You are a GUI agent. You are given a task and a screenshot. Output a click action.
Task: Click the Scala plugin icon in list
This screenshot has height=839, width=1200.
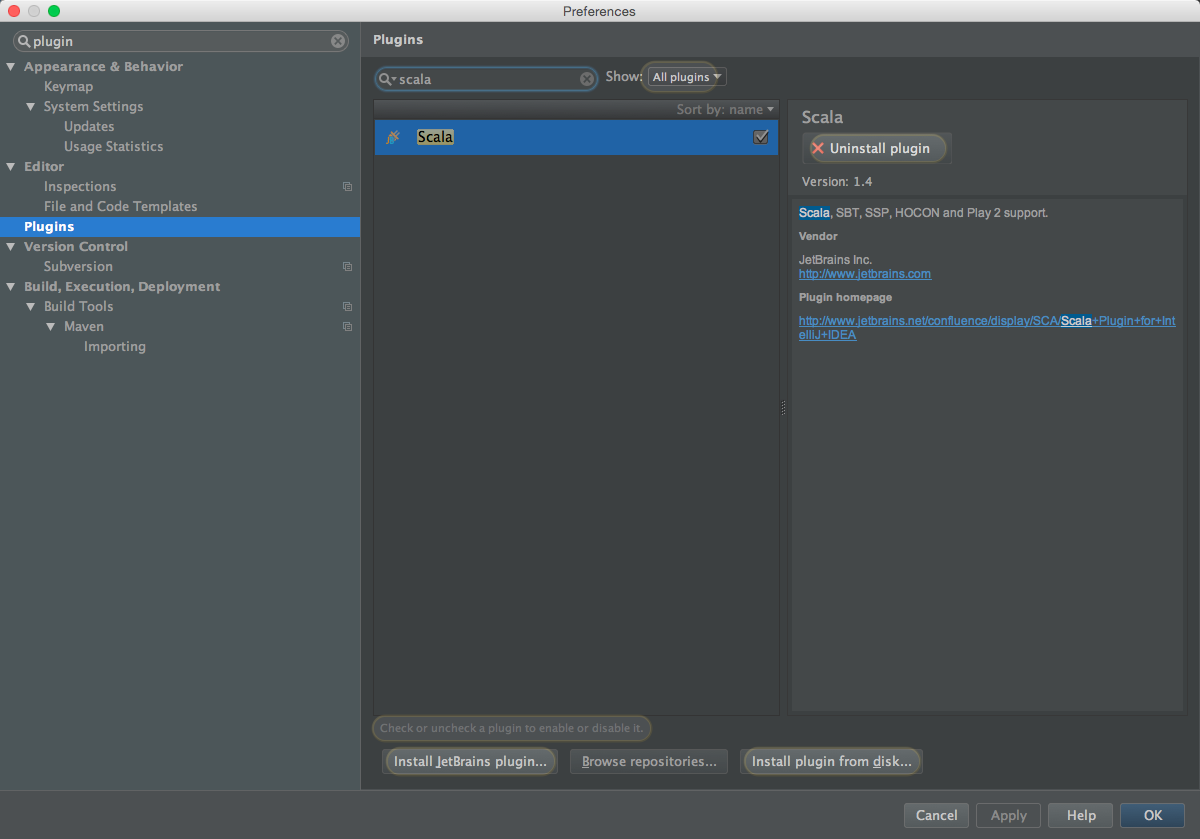[394, 137]
